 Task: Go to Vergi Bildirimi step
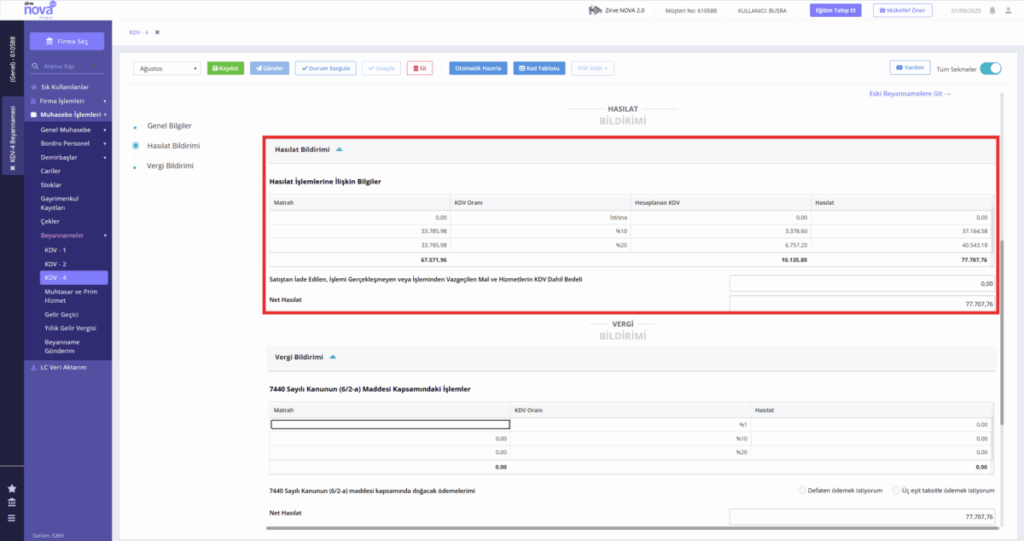click(170, 166)
